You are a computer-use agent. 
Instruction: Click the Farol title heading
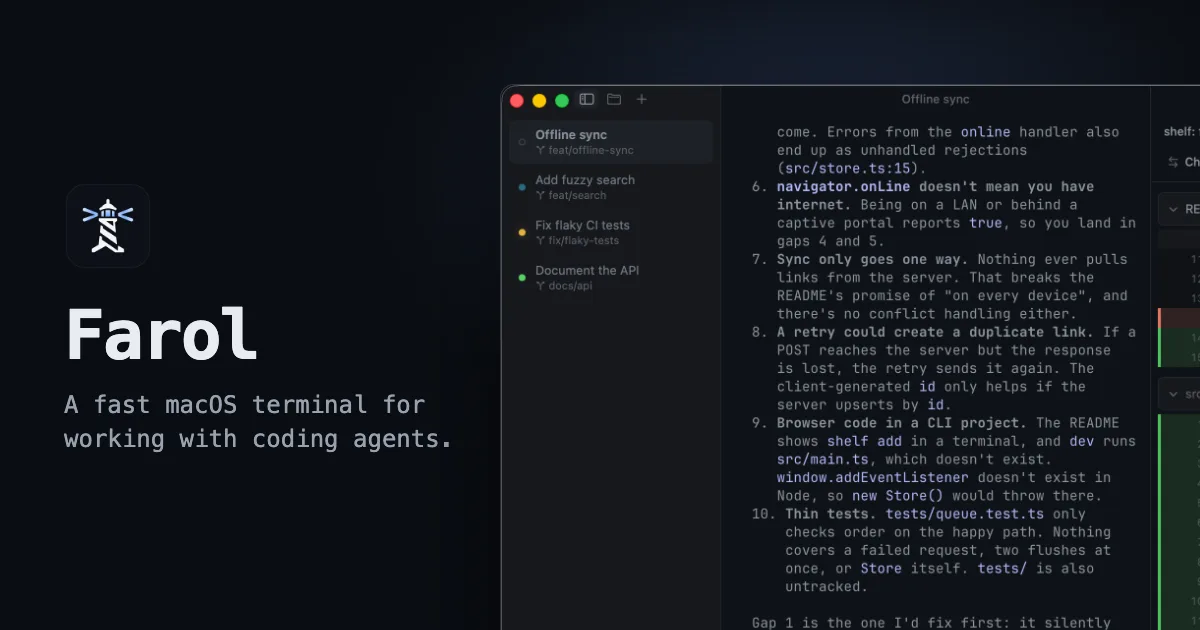tap(162, 335)
